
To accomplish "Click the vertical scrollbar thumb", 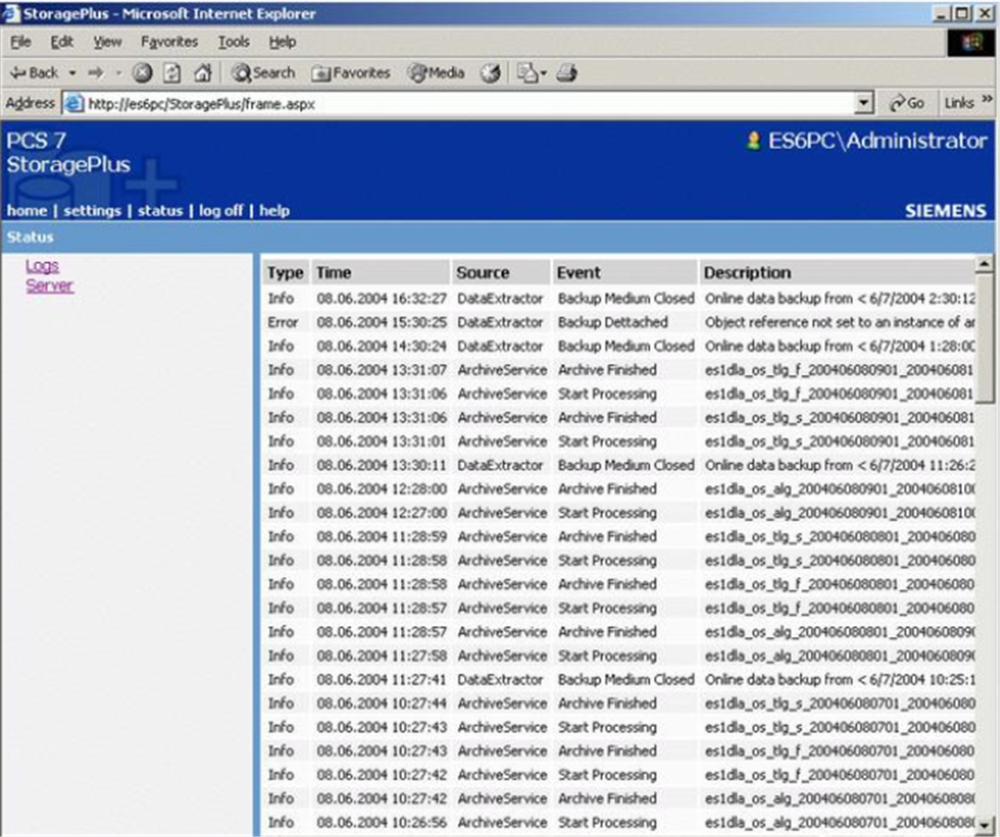I will [985, 337].
